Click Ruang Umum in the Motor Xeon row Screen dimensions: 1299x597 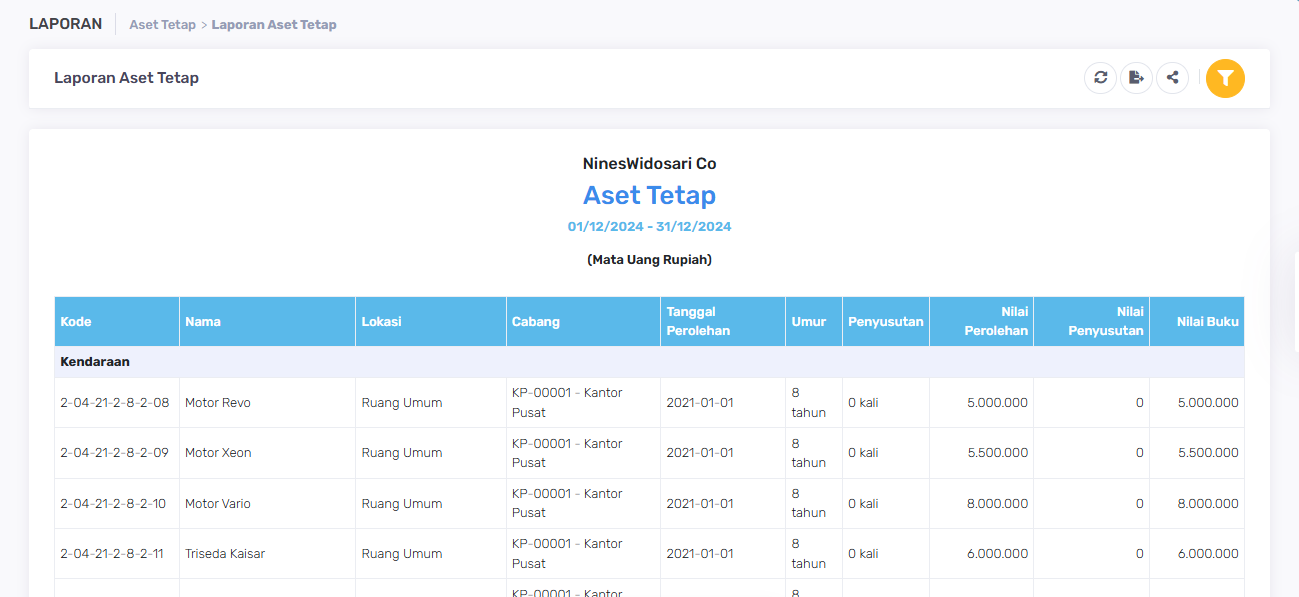point(402,453)
